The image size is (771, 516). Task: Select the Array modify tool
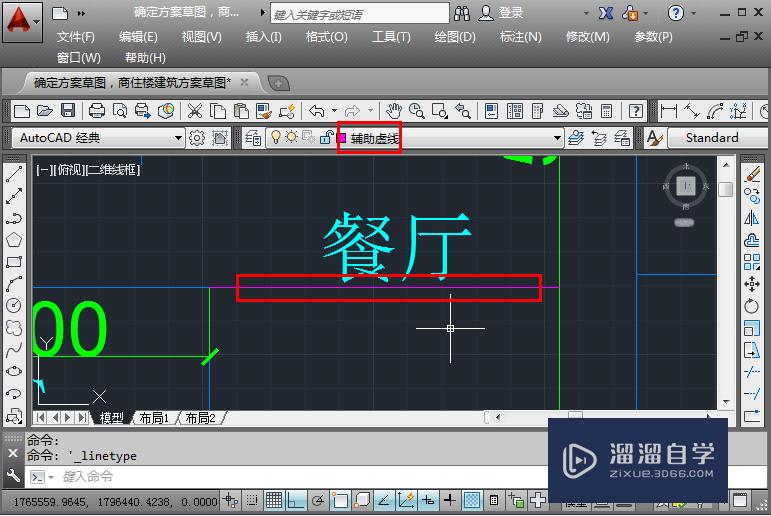(x=752, y=262)
